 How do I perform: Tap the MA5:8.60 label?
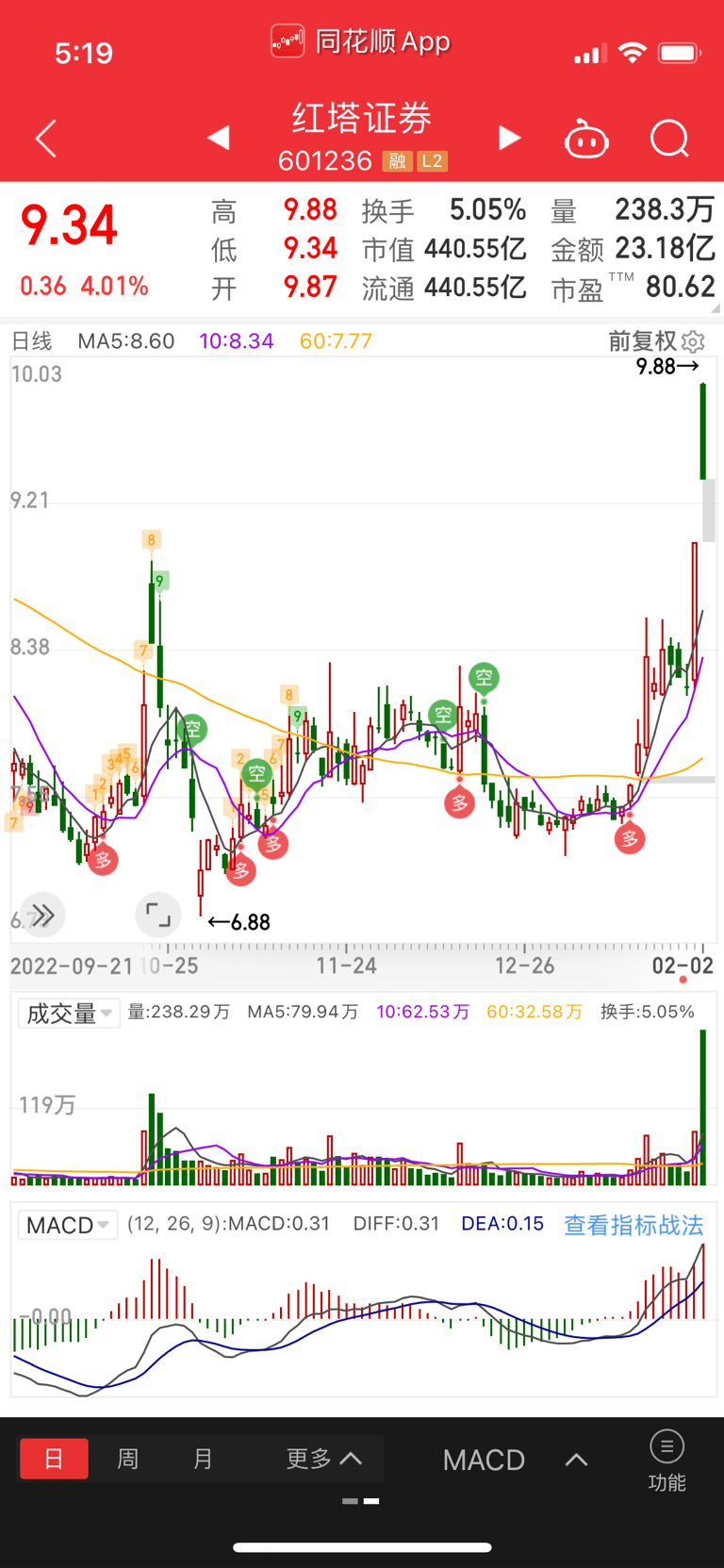[126, 341]
